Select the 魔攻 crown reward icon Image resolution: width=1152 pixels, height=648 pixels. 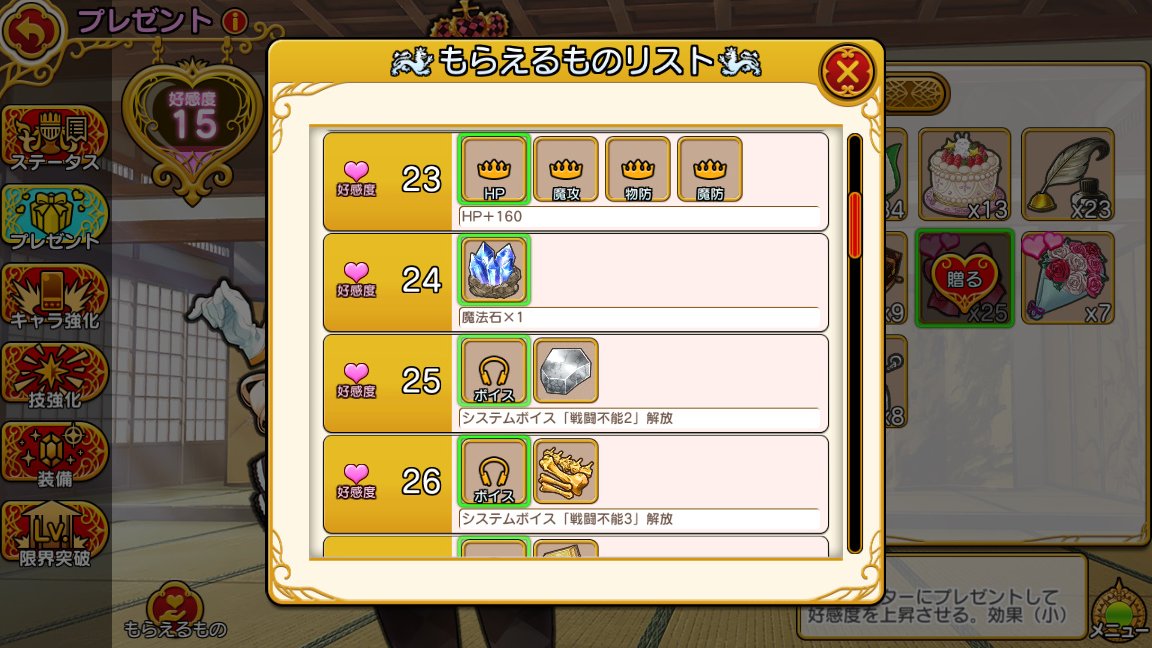[x=566, y=170]
